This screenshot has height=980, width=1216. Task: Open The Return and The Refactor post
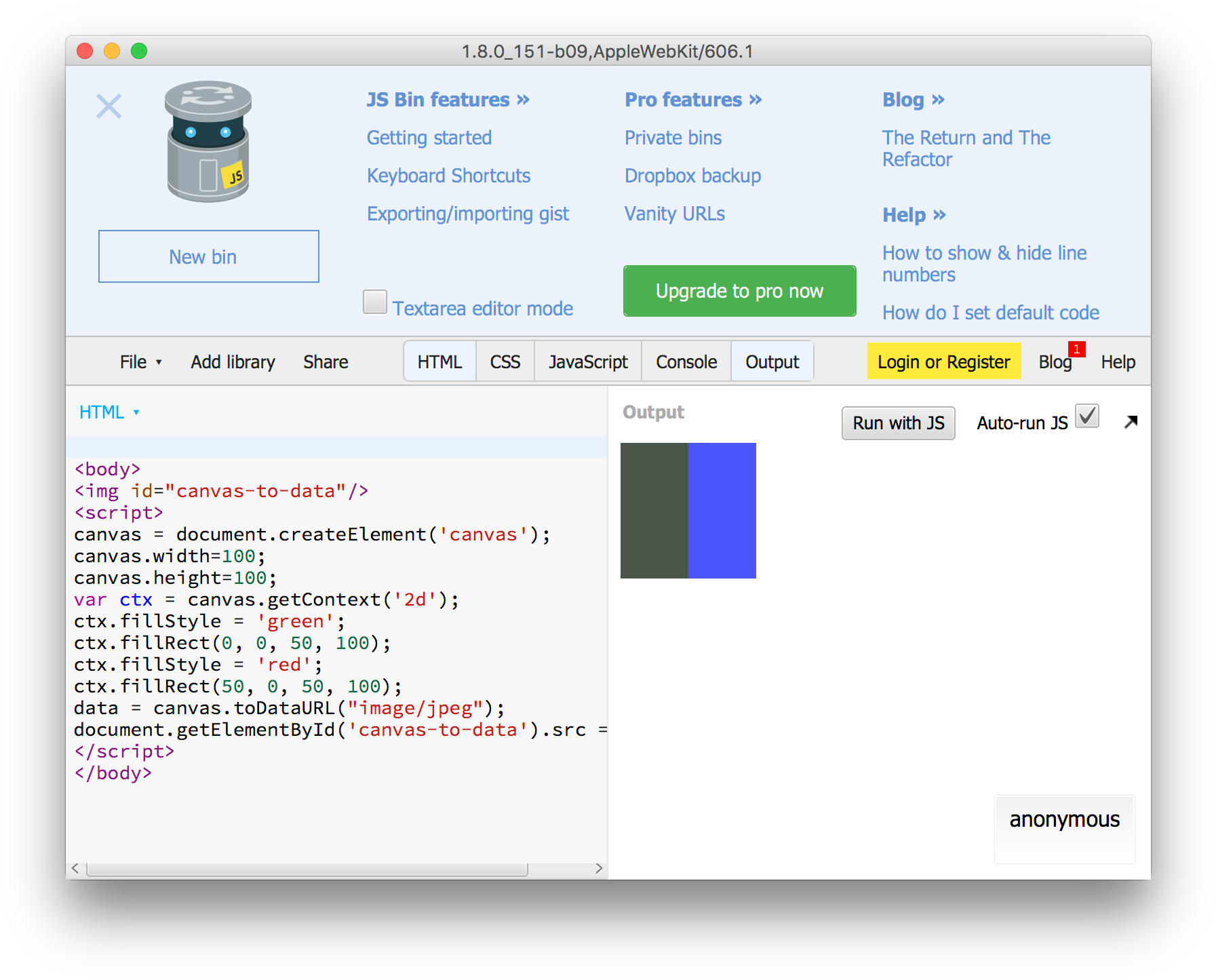tap(966, 149)
